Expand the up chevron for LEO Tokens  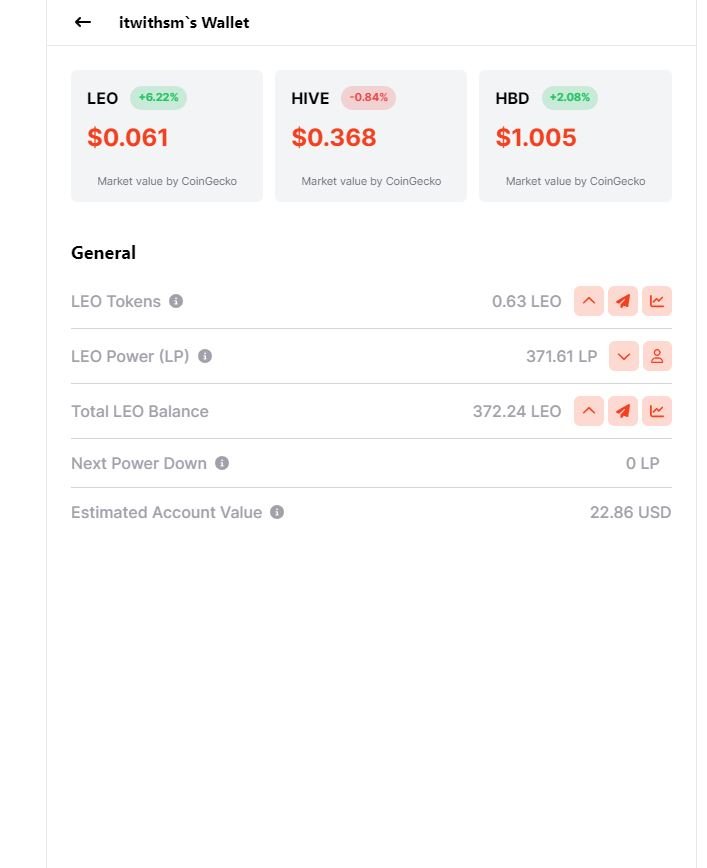pyautogui.click(x=589, y=301)
